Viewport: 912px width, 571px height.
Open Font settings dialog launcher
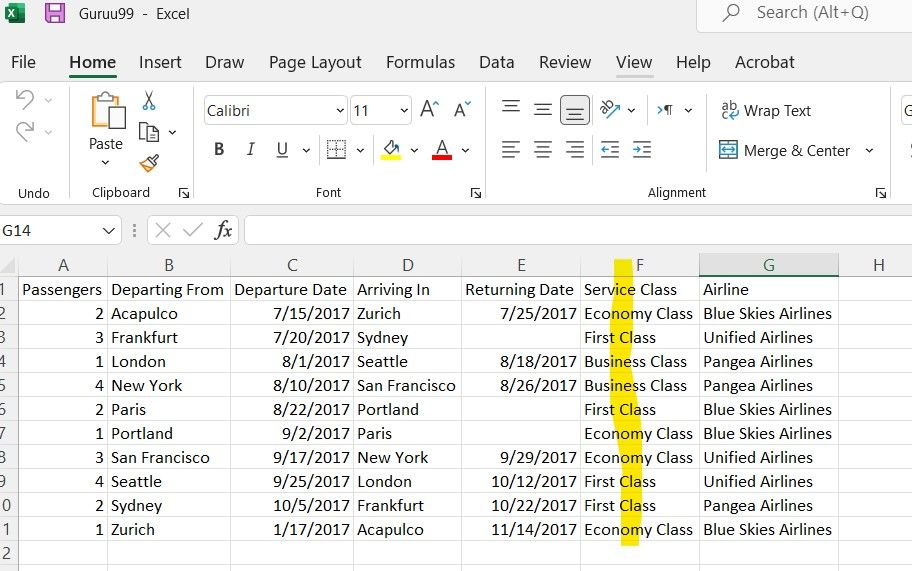click(x=476, y=193)
